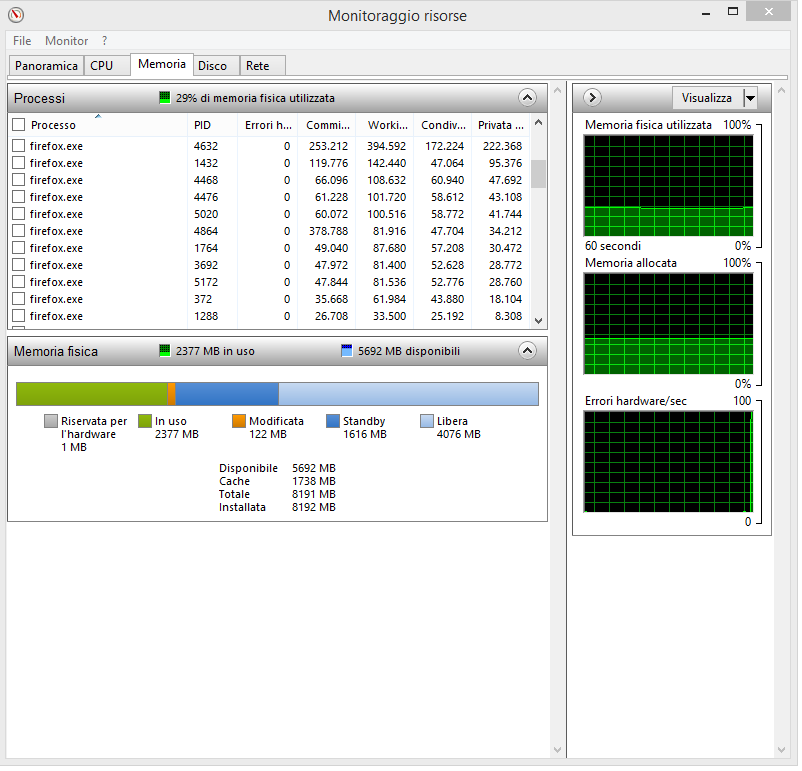Click the green In uso legend swatch
The height and width of the screenshot is (771, 802).
point(145,423)
